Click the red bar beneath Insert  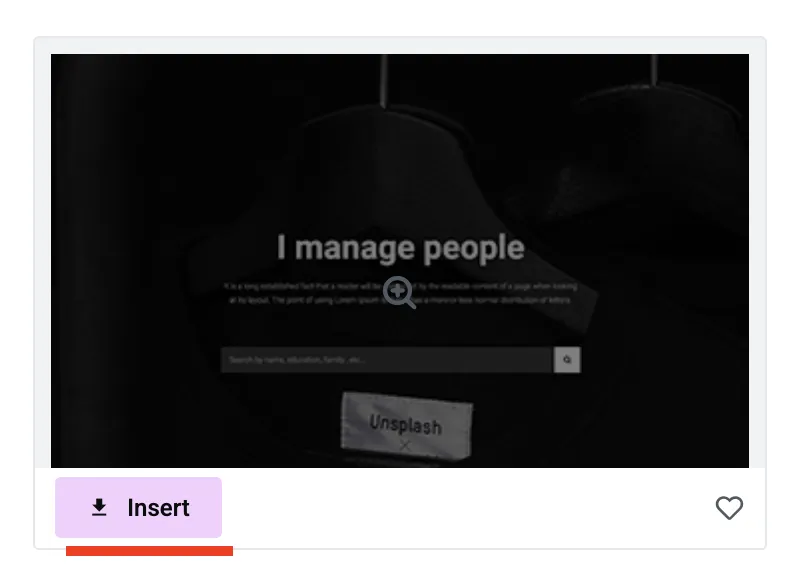pyautogui.click(x=149, y=551)
